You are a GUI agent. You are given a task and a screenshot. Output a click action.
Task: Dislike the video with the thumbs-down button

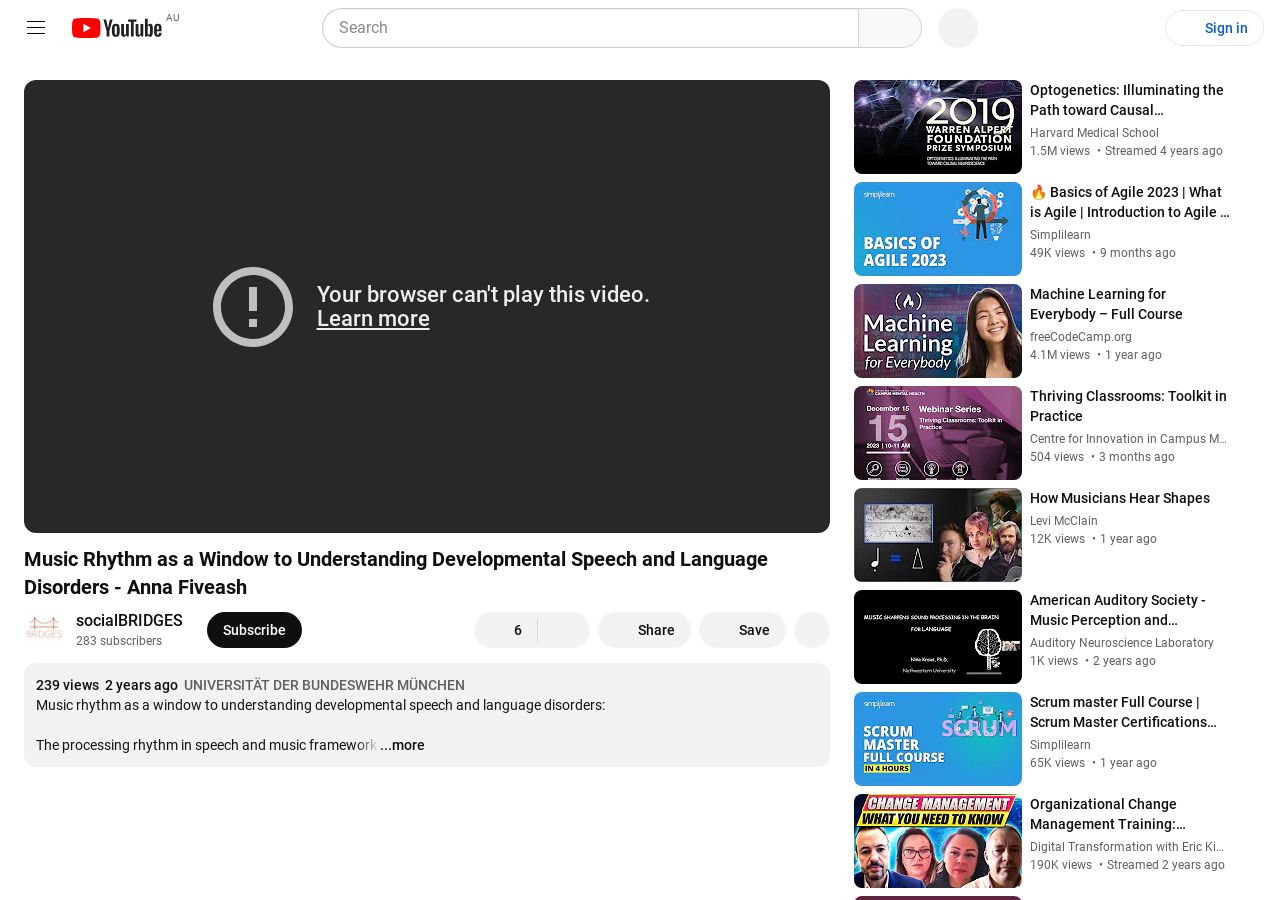pos(564,630)
